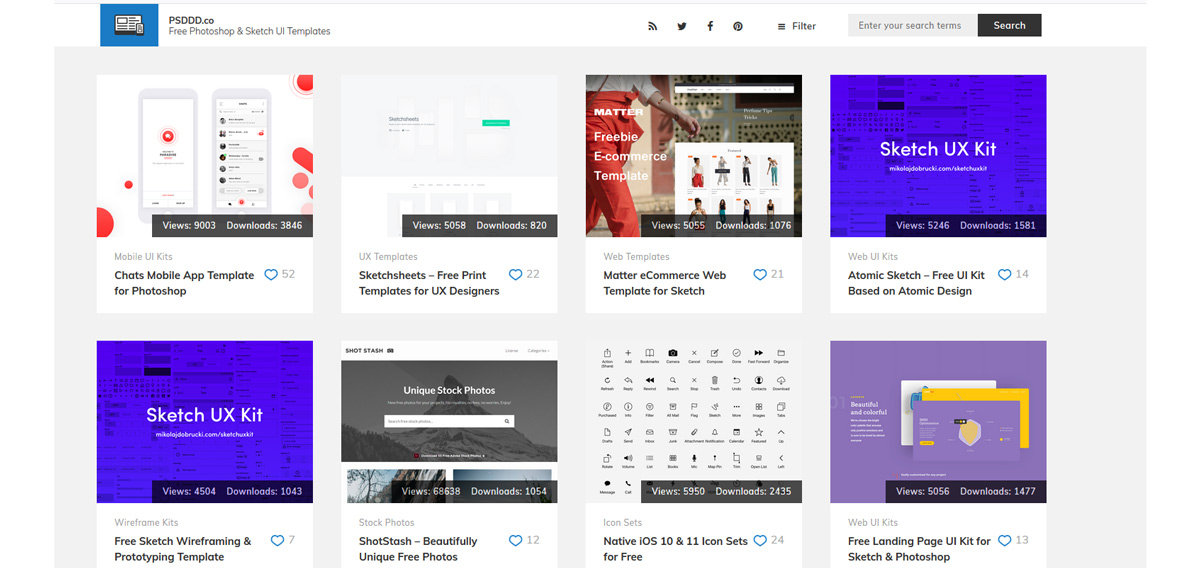Click Views: 5058 Downloads: 820 label
The image size is (1200, 568).
(x=480, y=225)
